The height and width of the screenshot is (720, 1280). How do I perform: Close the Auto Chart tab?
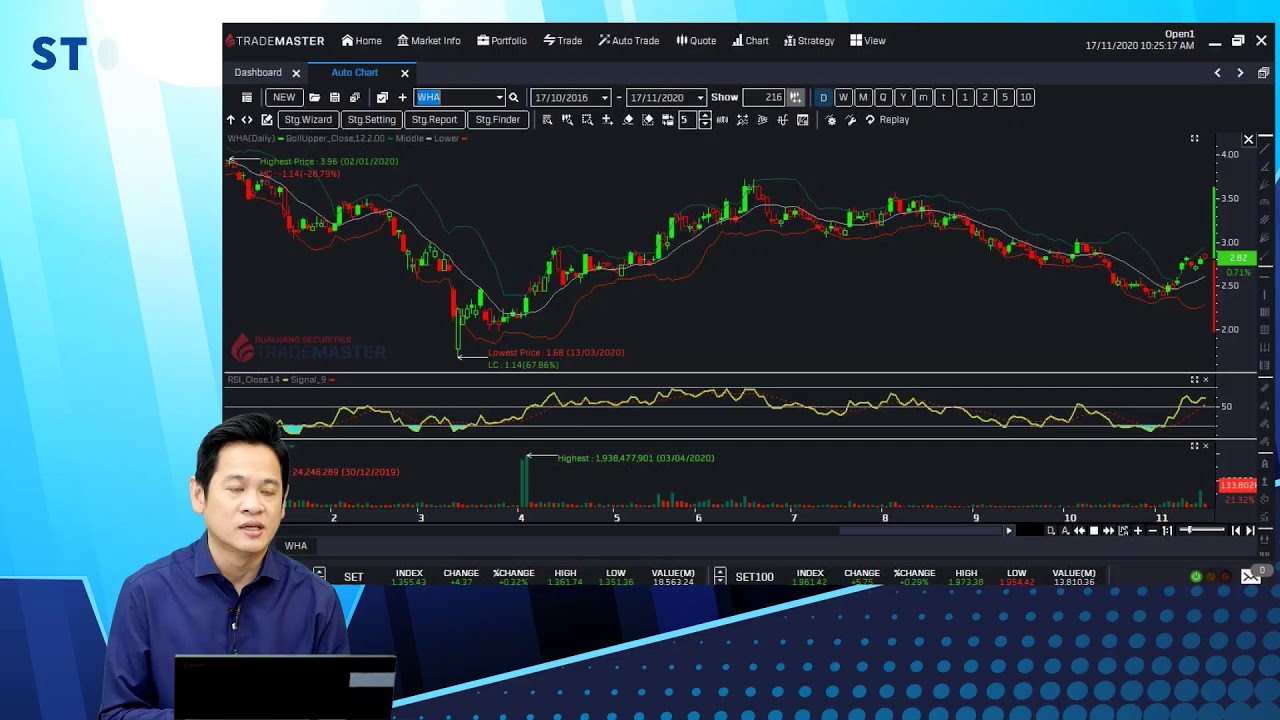pyautogui.click(x=405, y=73)
